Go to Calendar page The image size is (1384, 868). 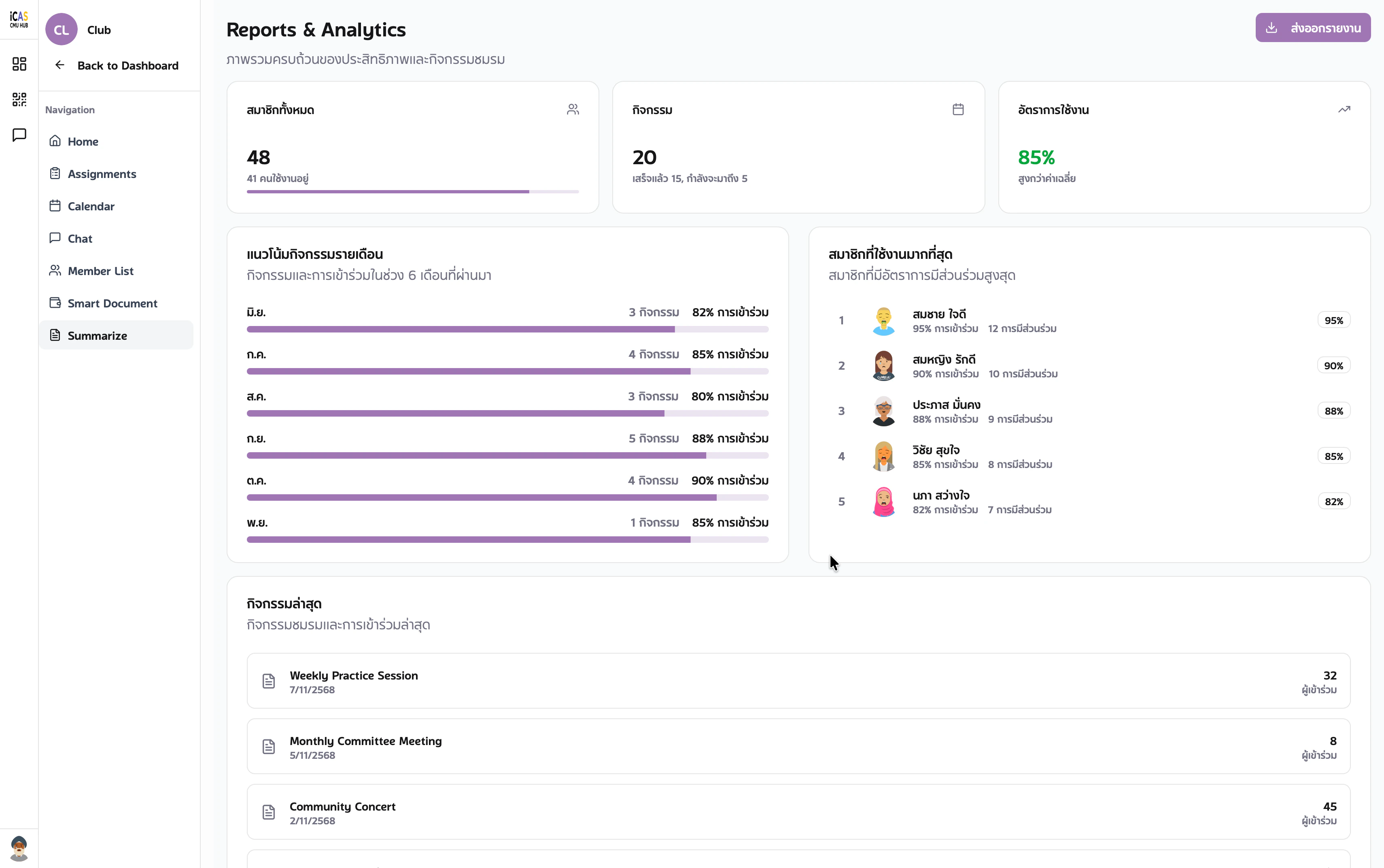pos(116,206)
